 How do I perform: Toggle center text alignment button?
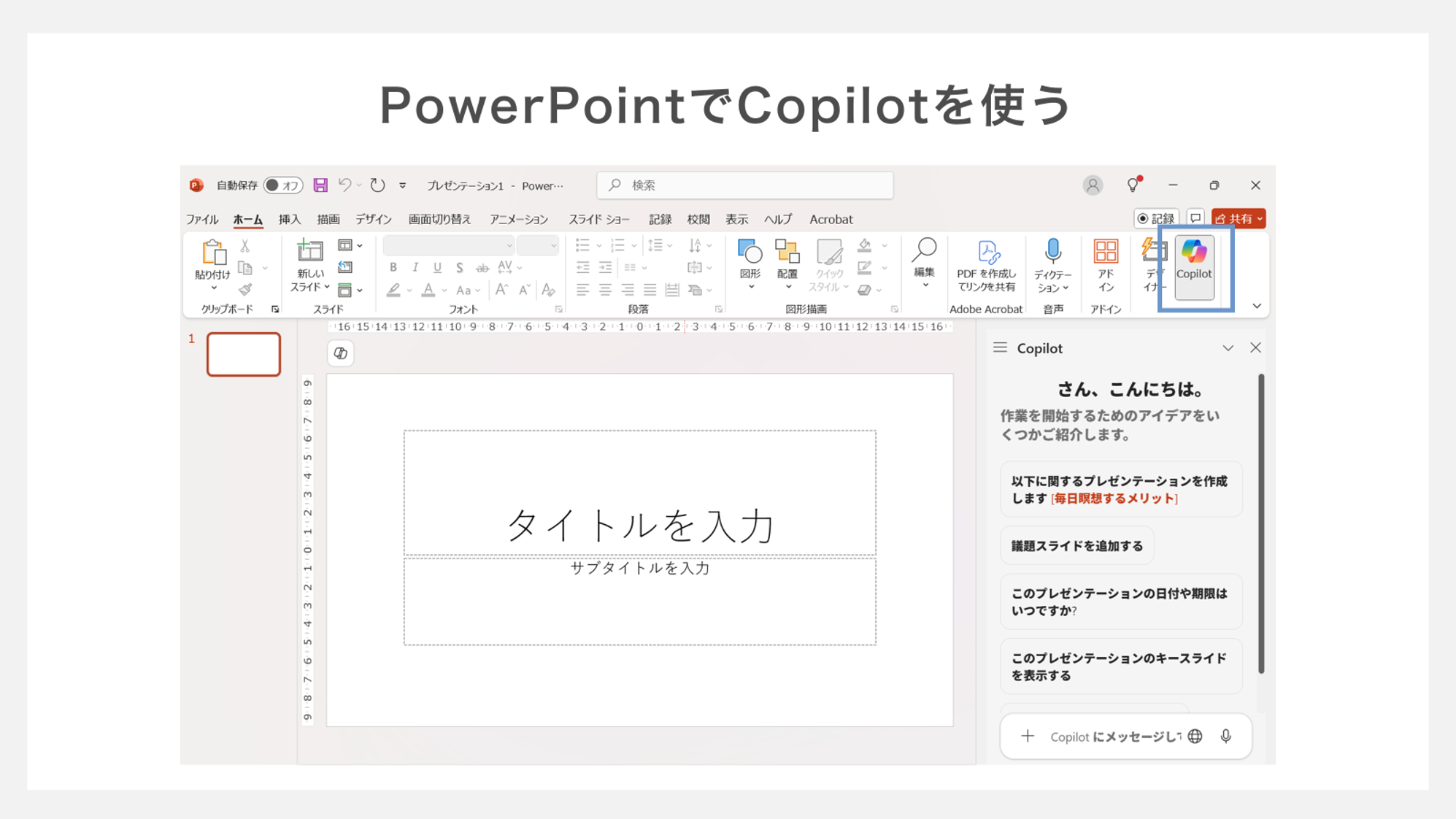(605, 290)
